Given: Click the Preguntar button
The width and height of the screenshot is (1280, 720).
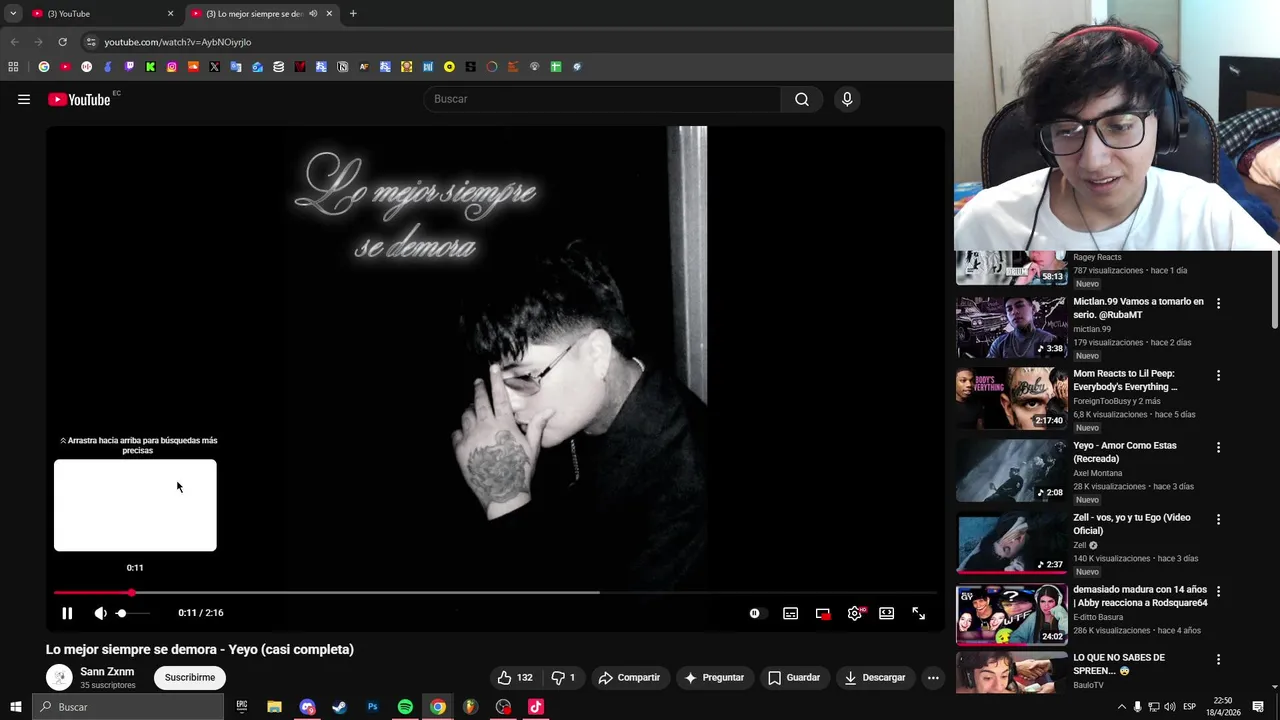Looking at the screenshot, I should coord(713,677).
